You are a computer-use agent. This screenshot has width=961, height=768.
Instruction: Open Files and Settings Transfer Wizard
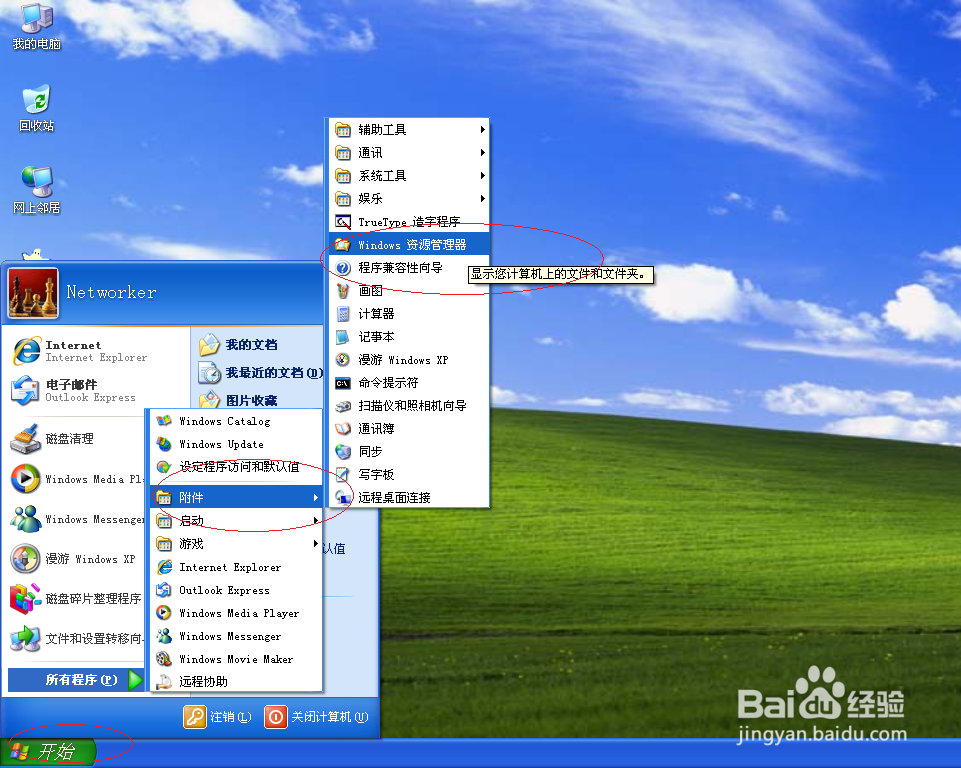[x=77, y=639]
